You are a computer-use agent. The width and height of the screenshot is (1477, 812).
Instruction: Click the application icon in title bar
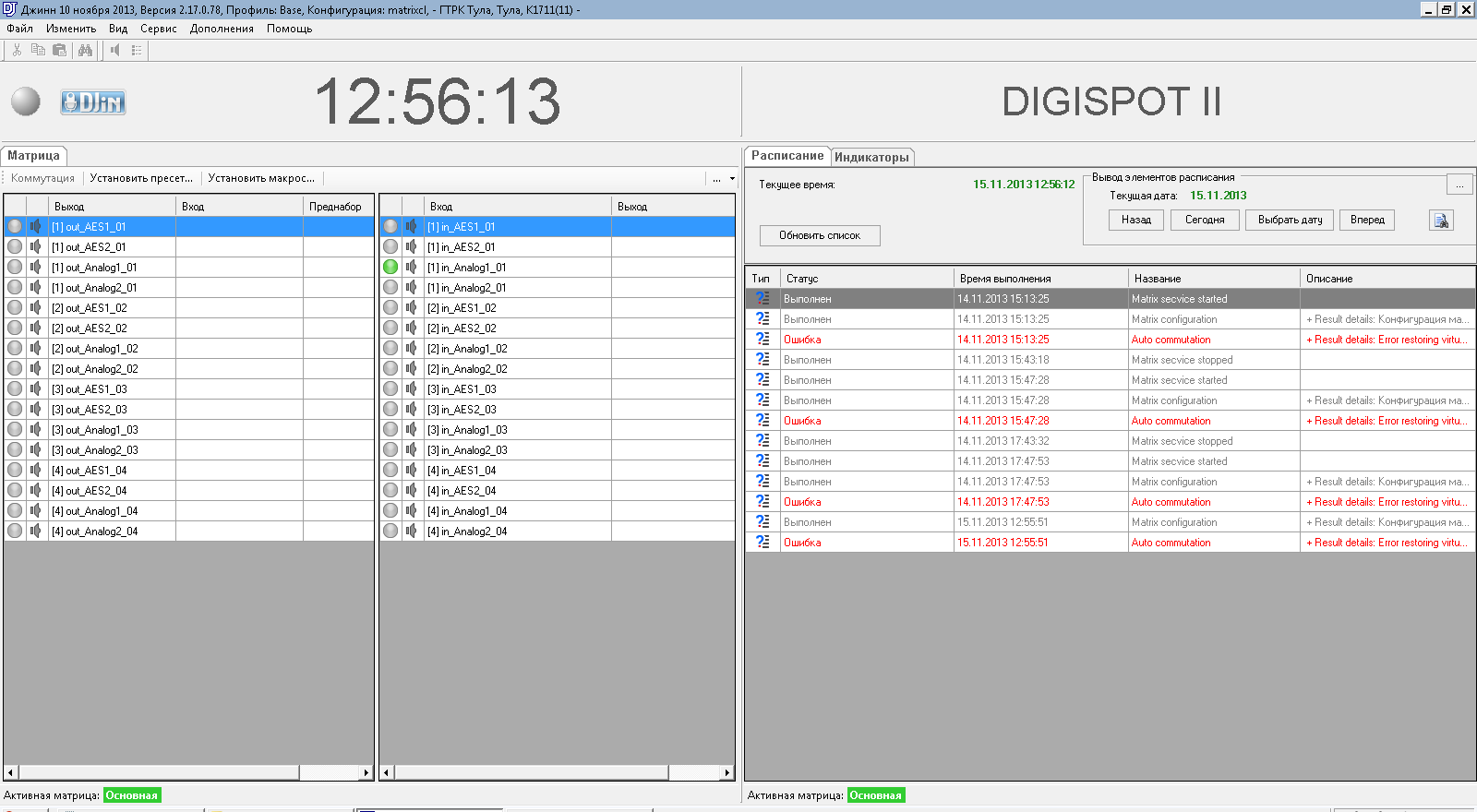click(x=9, y=9)
